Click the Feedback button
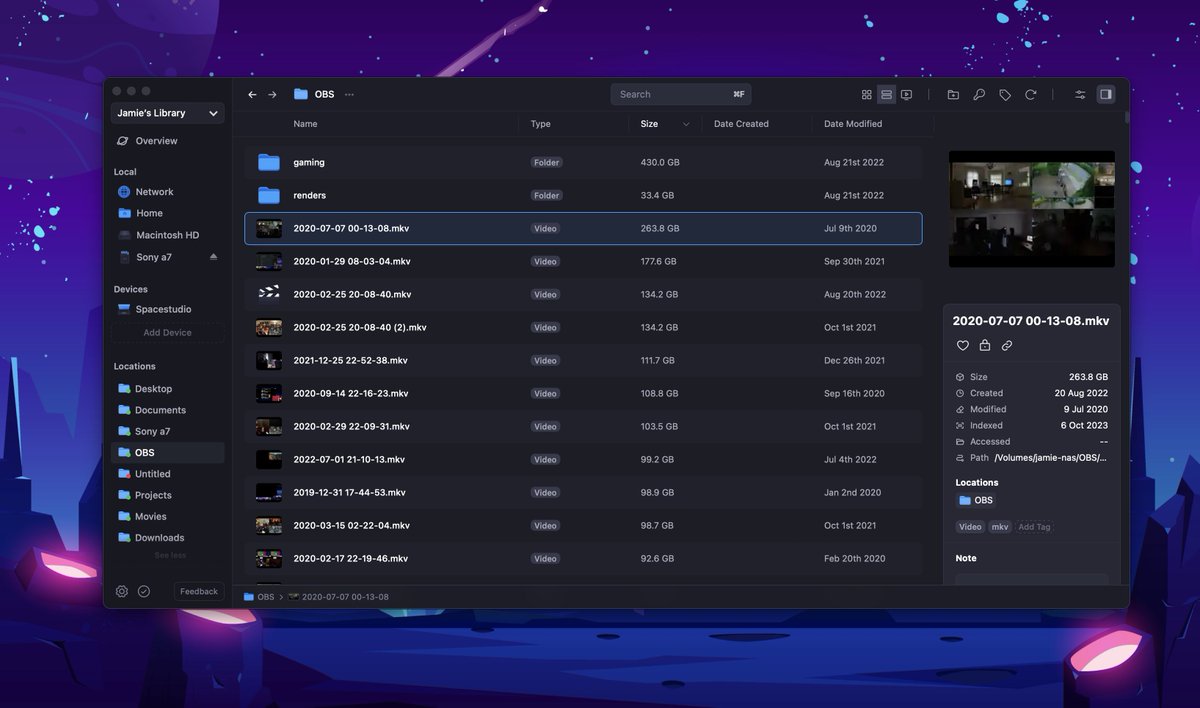Screen dimensions: 1200x708 199,591
